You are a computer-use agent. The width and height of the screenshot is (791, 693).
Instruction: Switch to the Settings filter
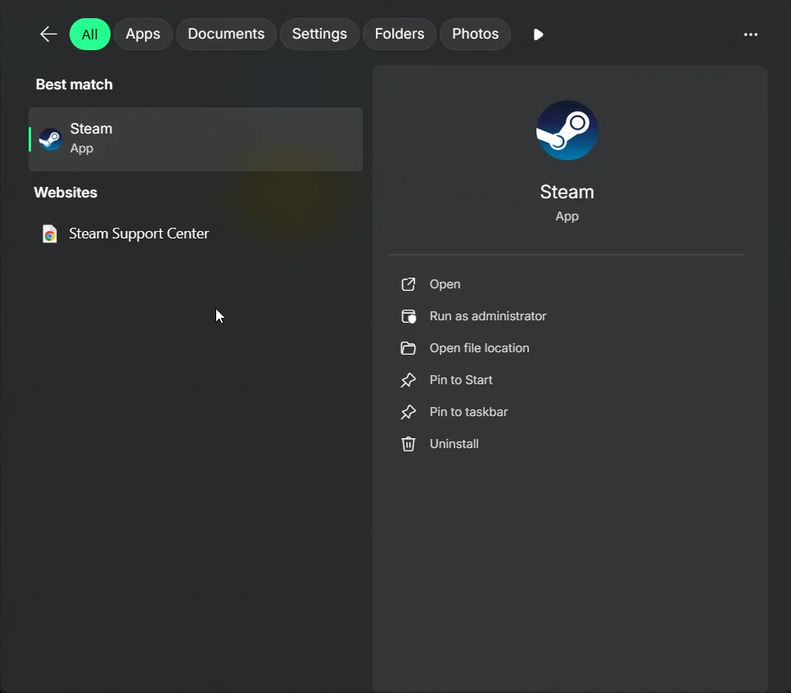point(319,34)
